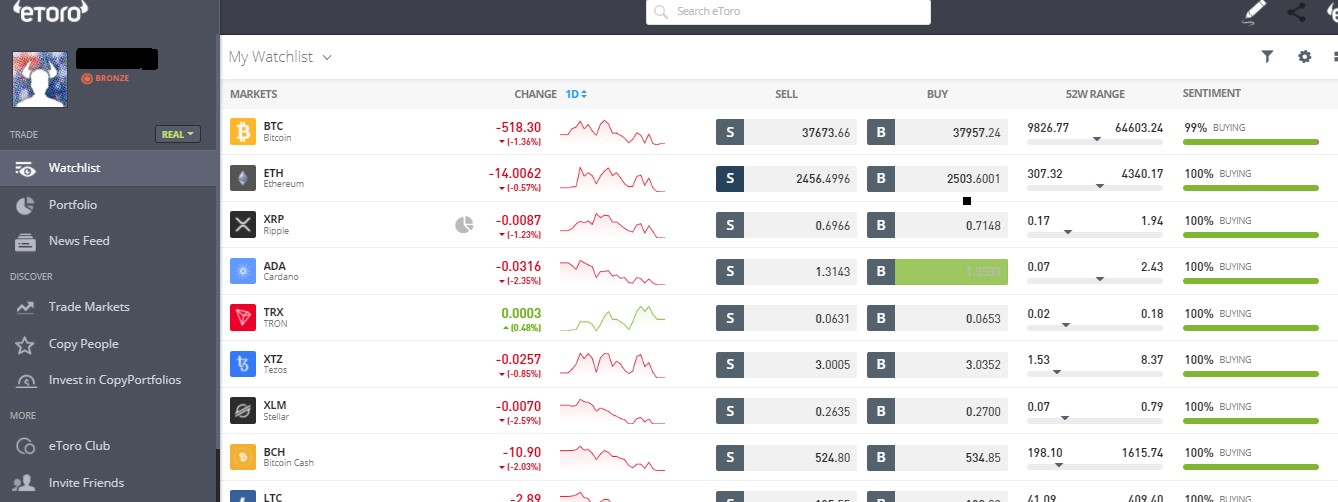1338x502 pixels.
Task: Click the 52W RANGE column header
Action: click(x=1095, y=94)
